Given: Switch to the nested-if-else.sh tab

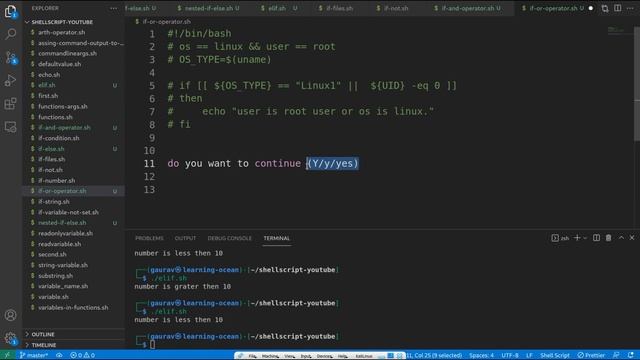Looking at the screenshot, I should 209,8.
